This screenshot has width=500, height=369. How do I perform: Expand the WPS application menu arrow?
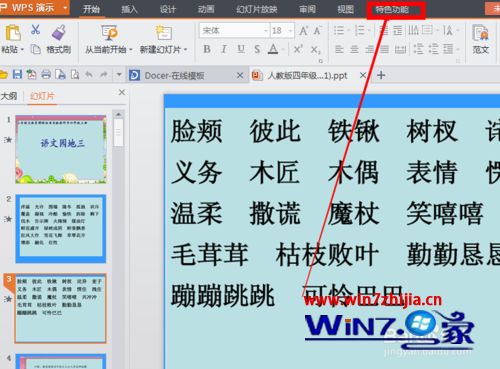[65, 8]
